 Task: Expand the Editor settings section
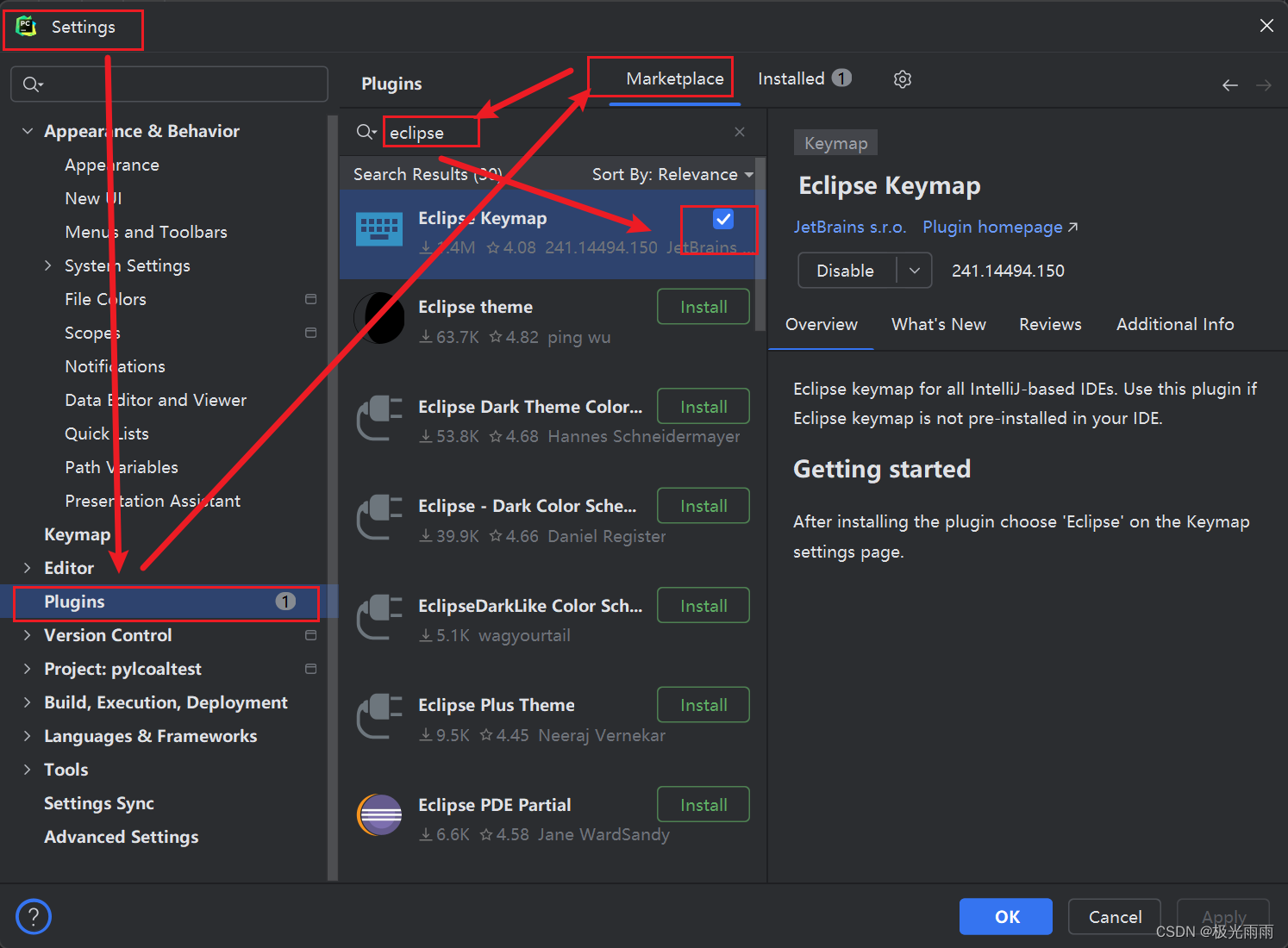[27, 567]
